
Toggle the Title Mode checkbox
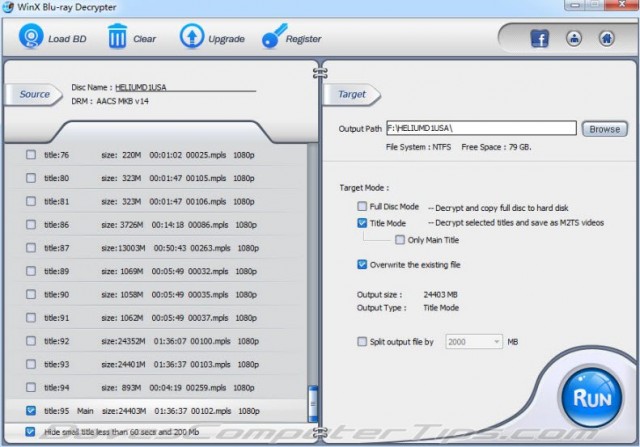[x=362, y=223]
